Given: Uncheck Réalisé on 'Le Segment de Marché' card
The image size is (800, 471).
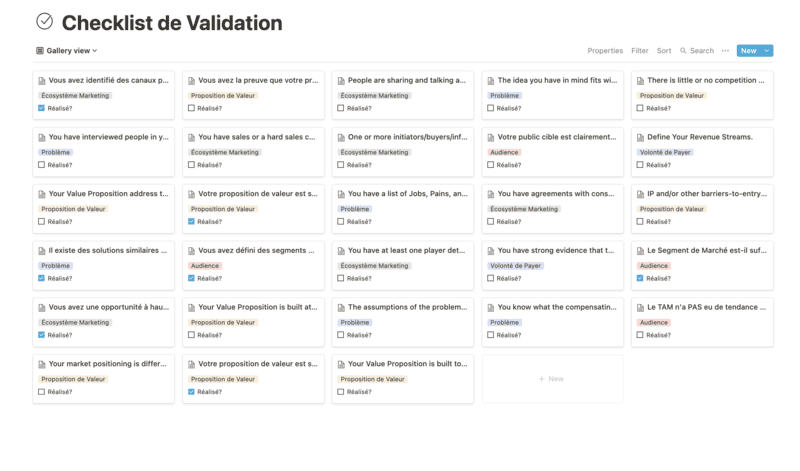Looking at the screenshot, I should tap(640, 278).
